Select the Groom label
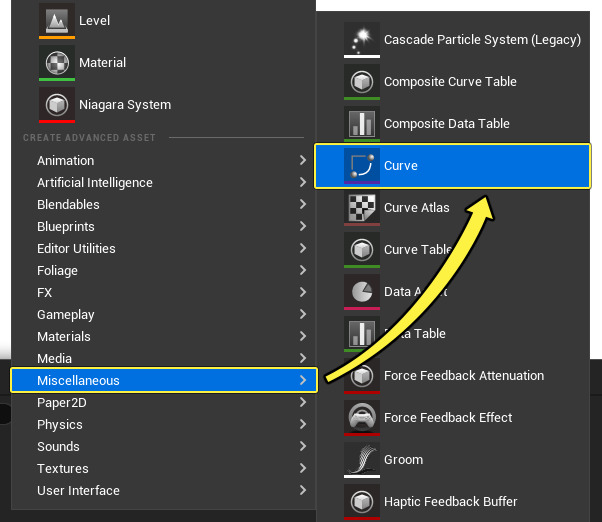 404,460
